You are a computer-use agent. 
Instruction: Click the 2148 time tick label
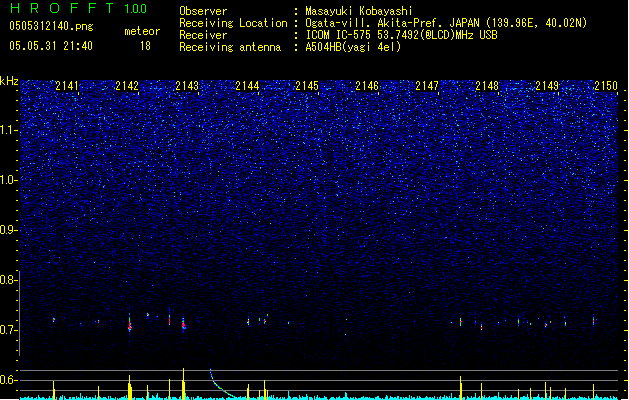coord(487,86)
